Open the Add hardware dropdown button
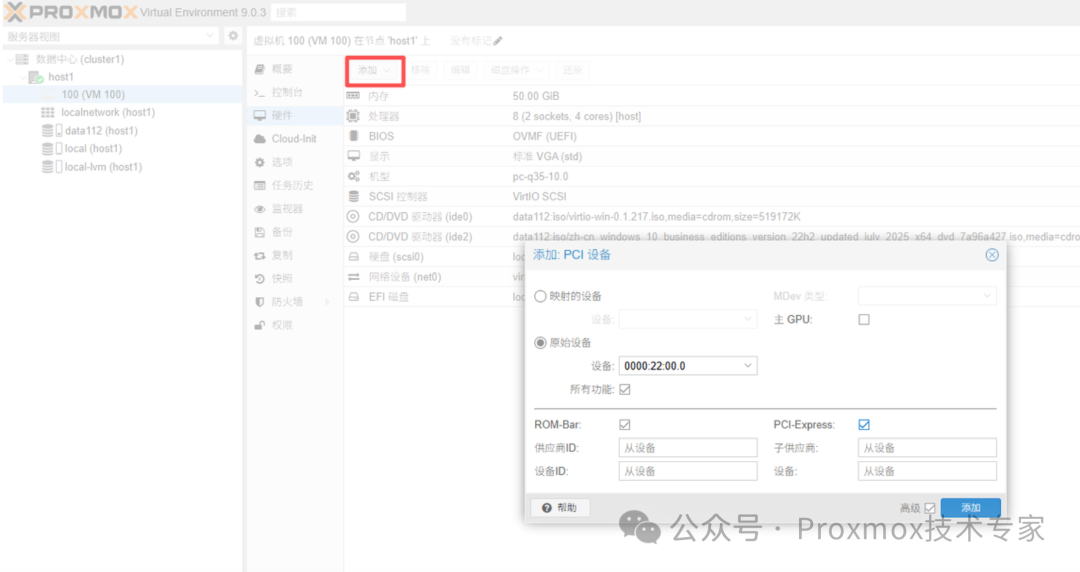The width and height of the screenshot is (1080, 572). [374, 70]
